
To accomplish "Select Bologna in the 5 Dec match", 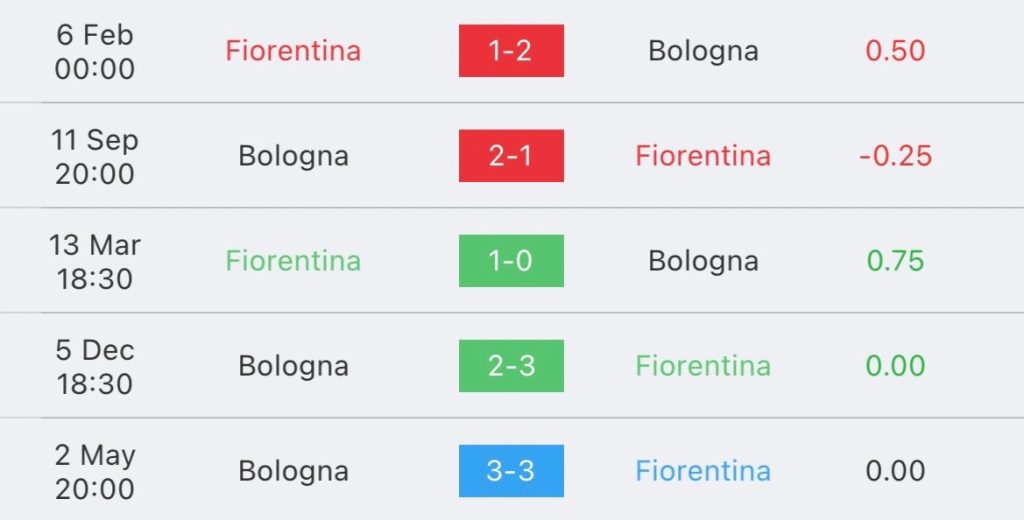I will pos(293,368).
